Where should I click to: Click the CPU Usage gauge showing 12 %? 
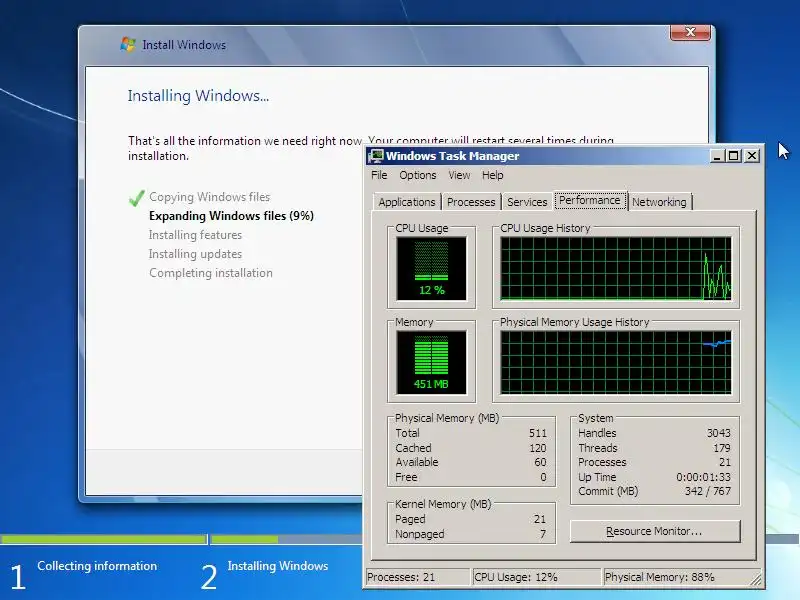coord(431,268)
